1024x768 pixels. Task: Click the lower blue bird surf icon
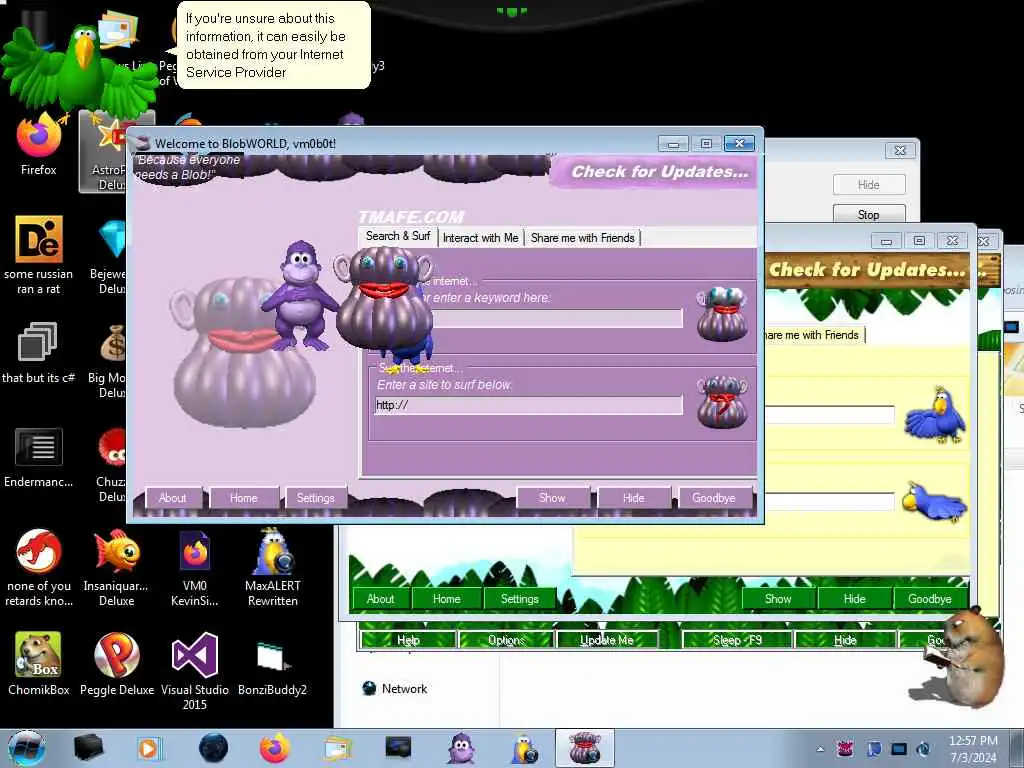(935, 502)
